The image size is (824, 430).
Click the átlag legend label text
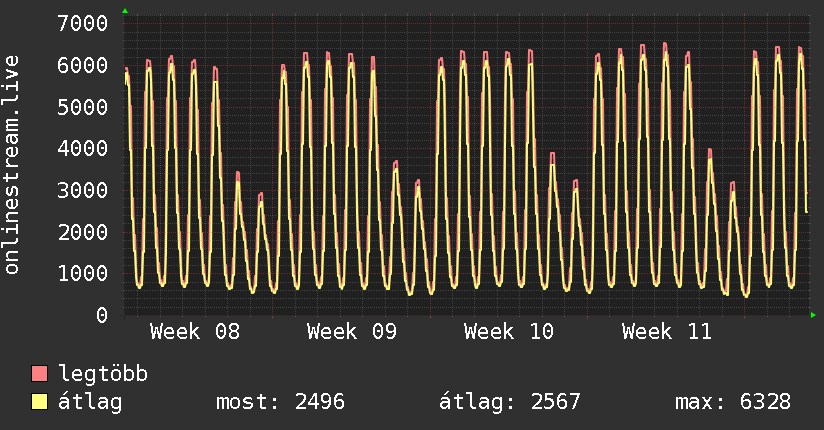[x=90, y=402]
